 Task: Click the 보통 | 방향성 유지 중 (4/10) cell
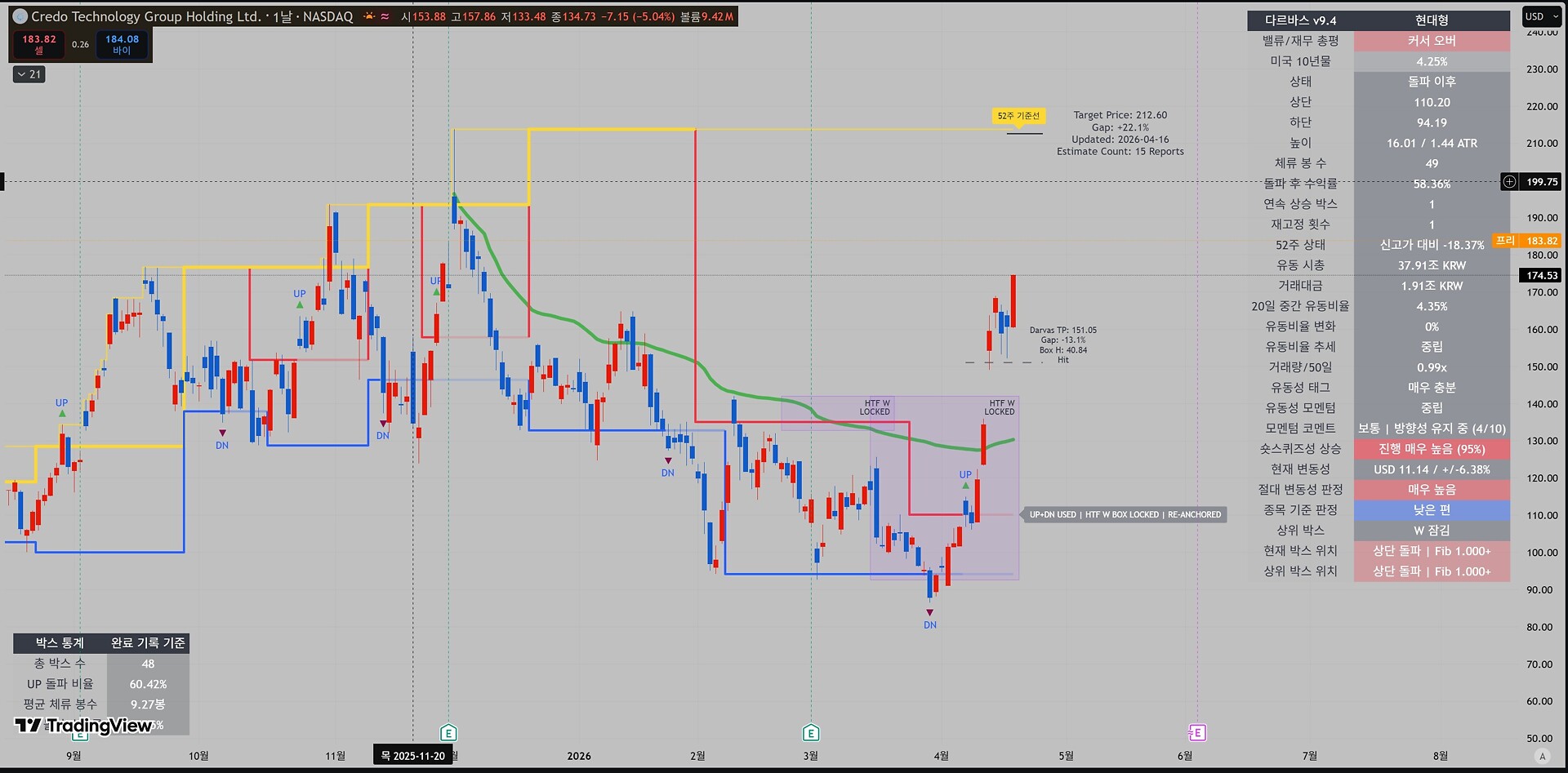(x=1432, y=429)
